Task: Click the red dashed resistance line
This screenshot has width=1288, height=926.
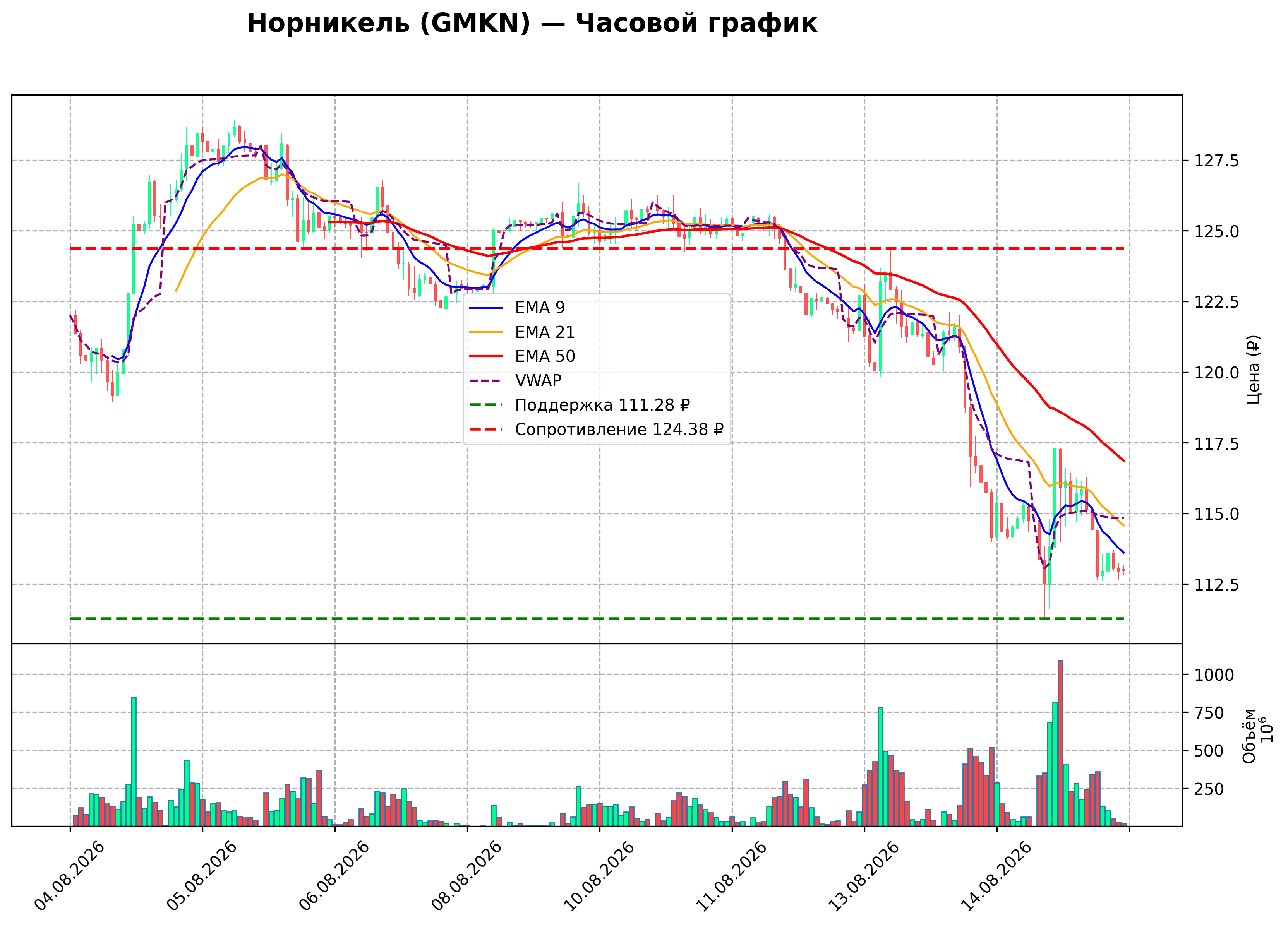Action: [x=597, y=249]
